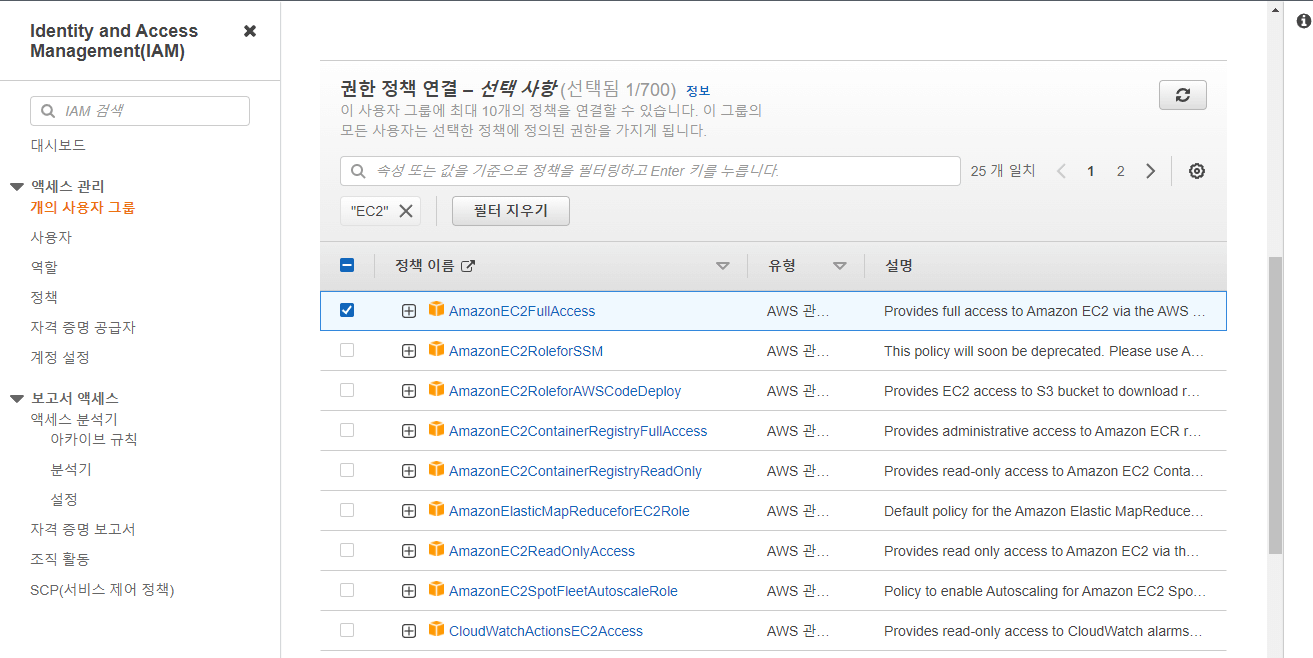Open table preferences gear icon
Image resolution: width=1313 pixels, height=658 pixels.
1197,171
